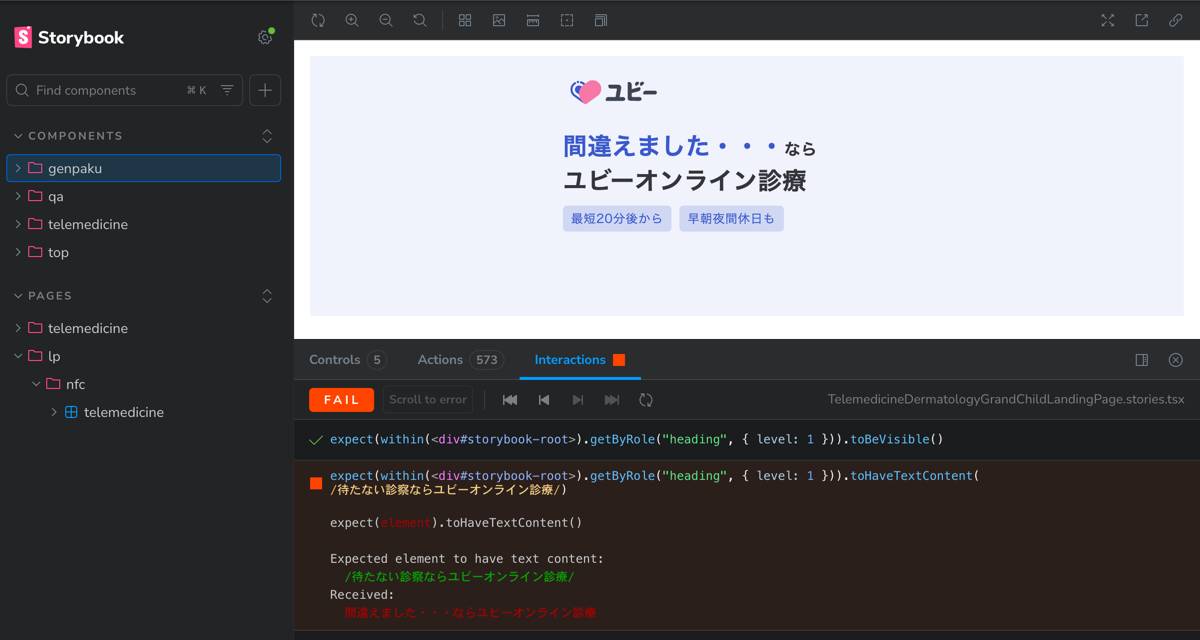Click the red Received text content line
The image size is (1200, 640).
[470, 613]
